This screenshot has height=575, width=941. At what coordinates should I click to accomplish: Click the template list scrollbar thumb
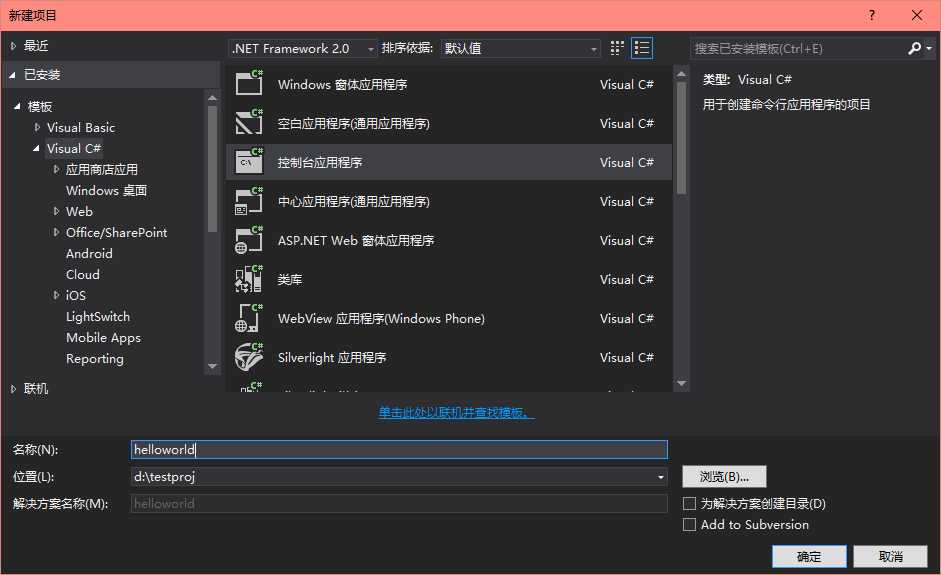(681, 138)
